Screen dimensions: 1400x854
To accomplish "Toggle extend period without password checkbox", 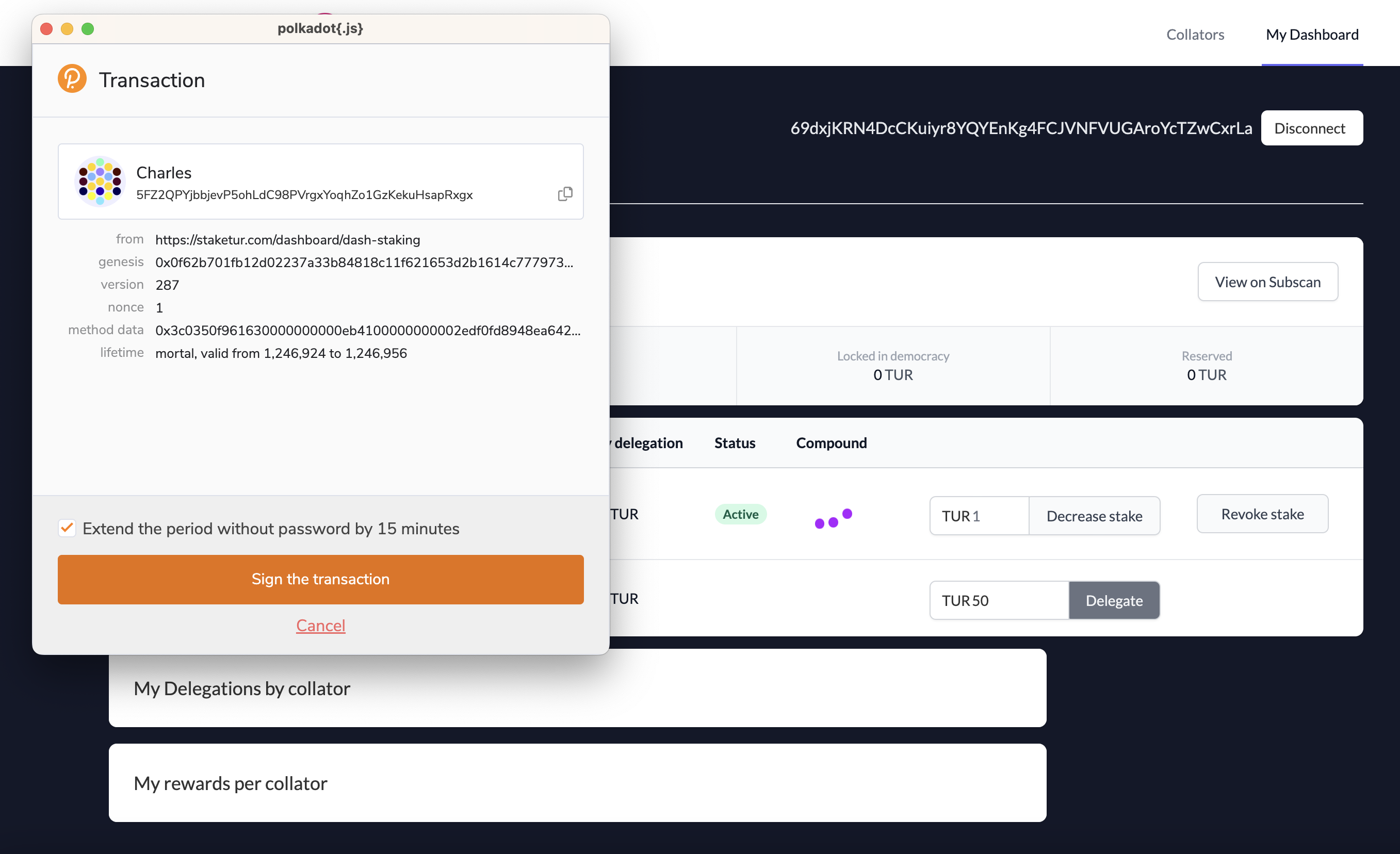I will (x=67, y=528).
